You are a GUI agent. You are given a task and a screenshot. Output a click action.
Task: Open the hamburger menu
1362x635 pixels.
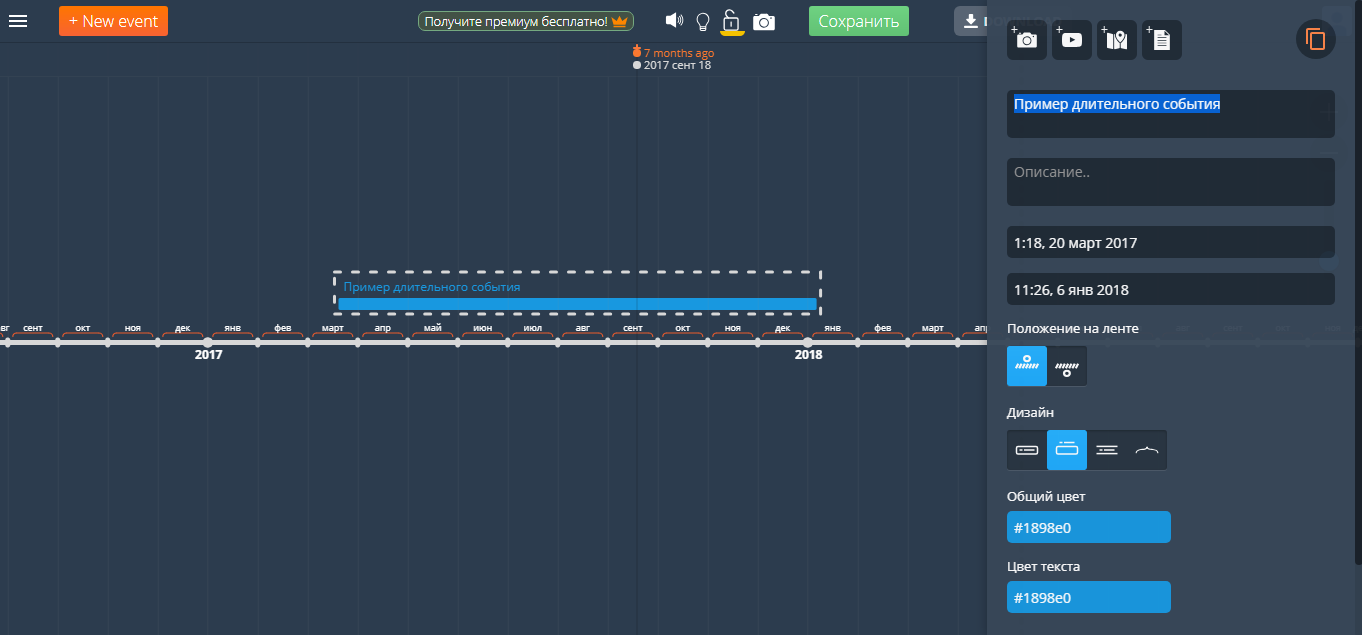click(18, 20)
